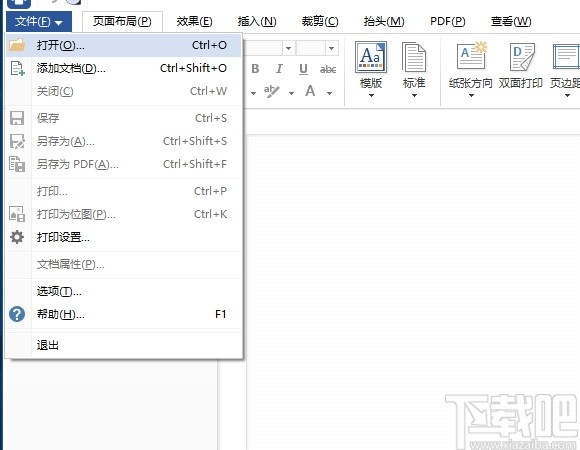Click the font color A icon

click(x=310, y=91)
